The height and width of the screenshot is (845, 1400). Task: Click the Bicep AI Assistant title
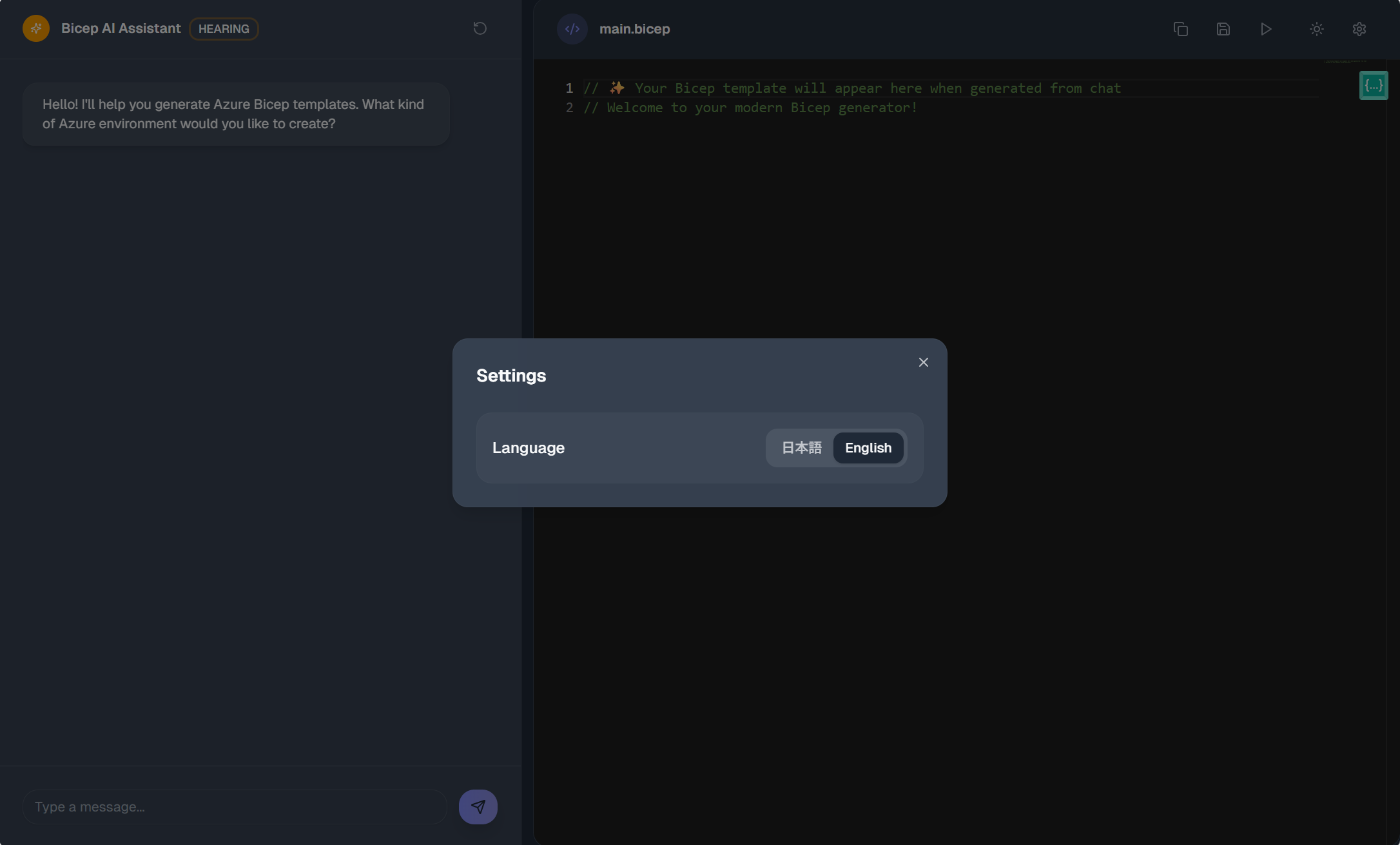[121, 29]
